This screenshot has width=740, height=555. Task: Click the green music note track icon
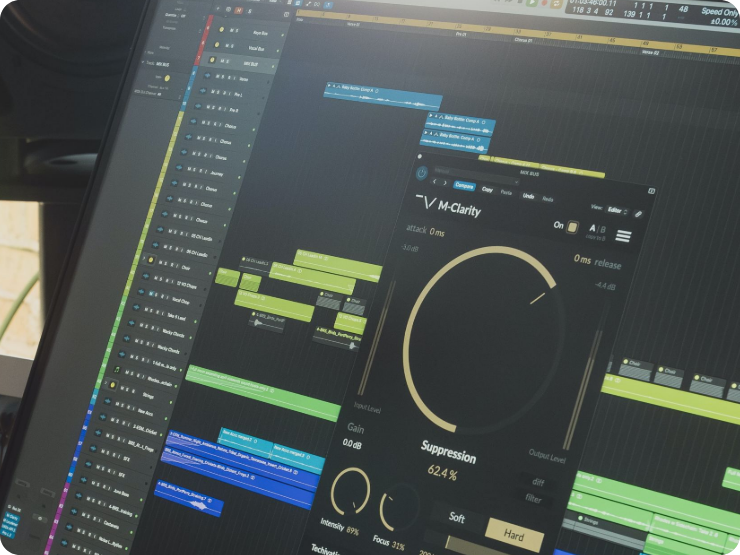click(117, 370)
